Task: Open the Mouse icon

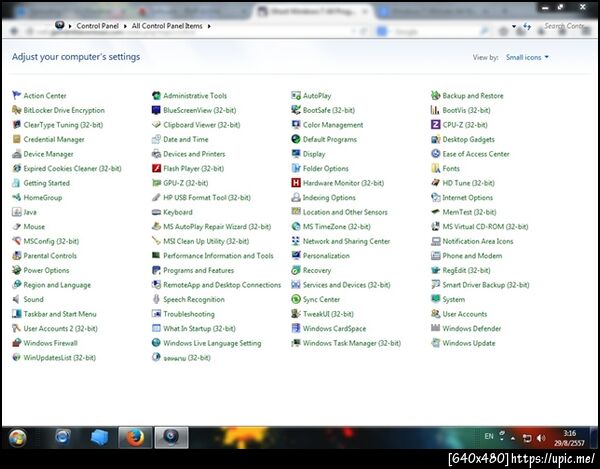Action: coord(16,226)
